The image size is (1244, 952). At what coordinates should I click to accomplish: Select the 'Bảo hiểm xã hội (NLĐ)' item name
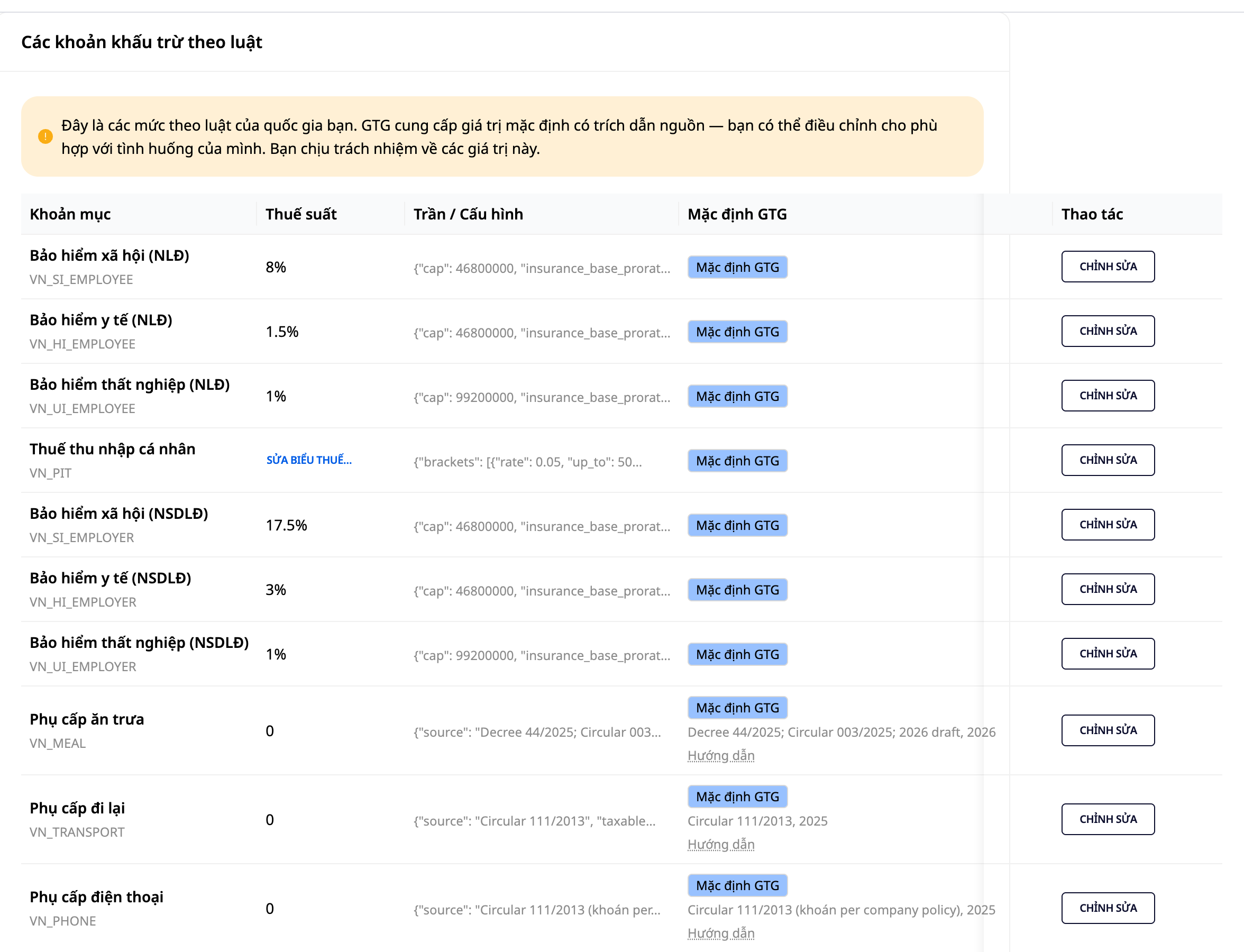(x=109, y=255)
